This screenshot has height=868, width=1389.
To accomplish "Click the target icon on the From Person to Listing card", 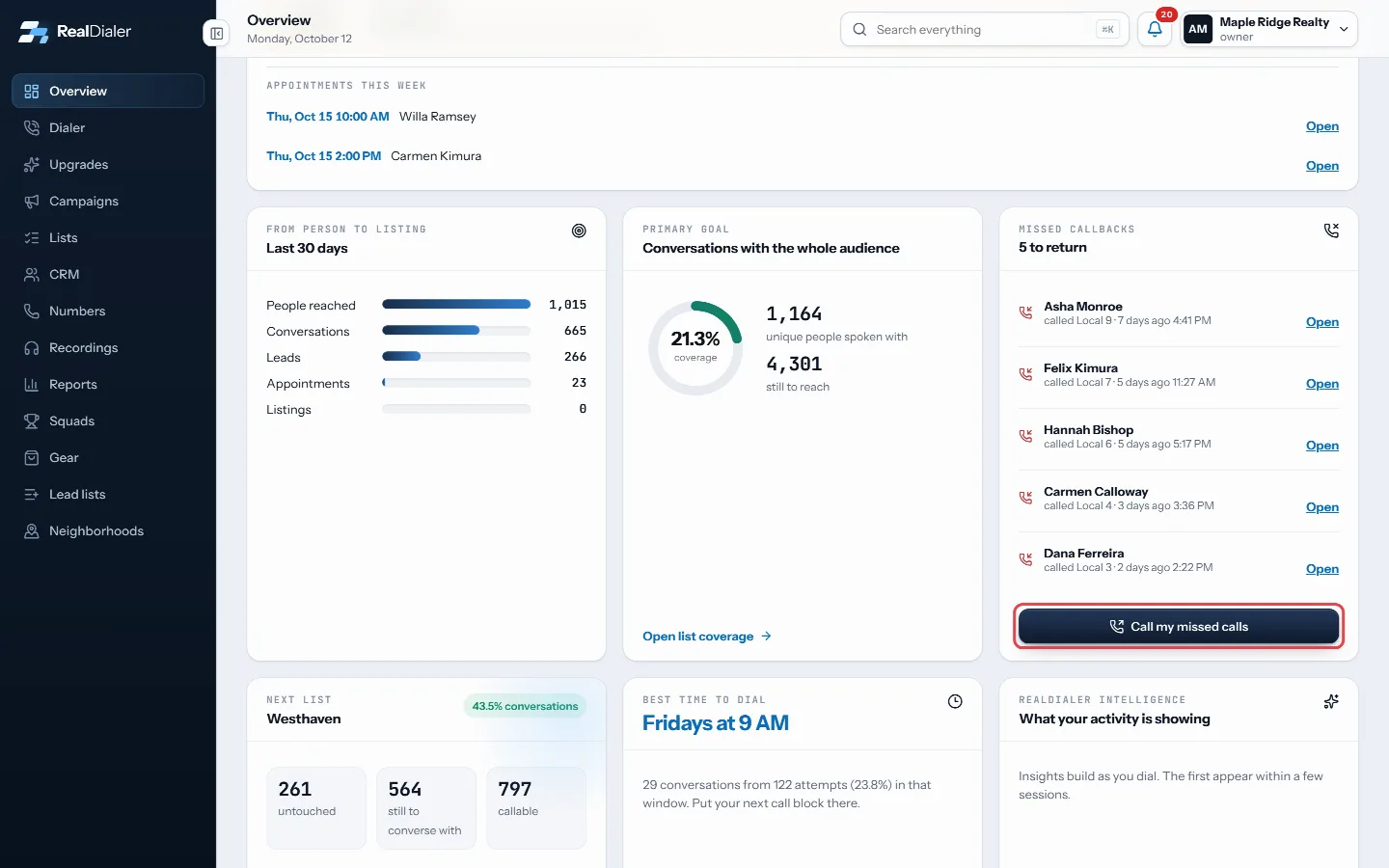I will [x=579, y=231].
